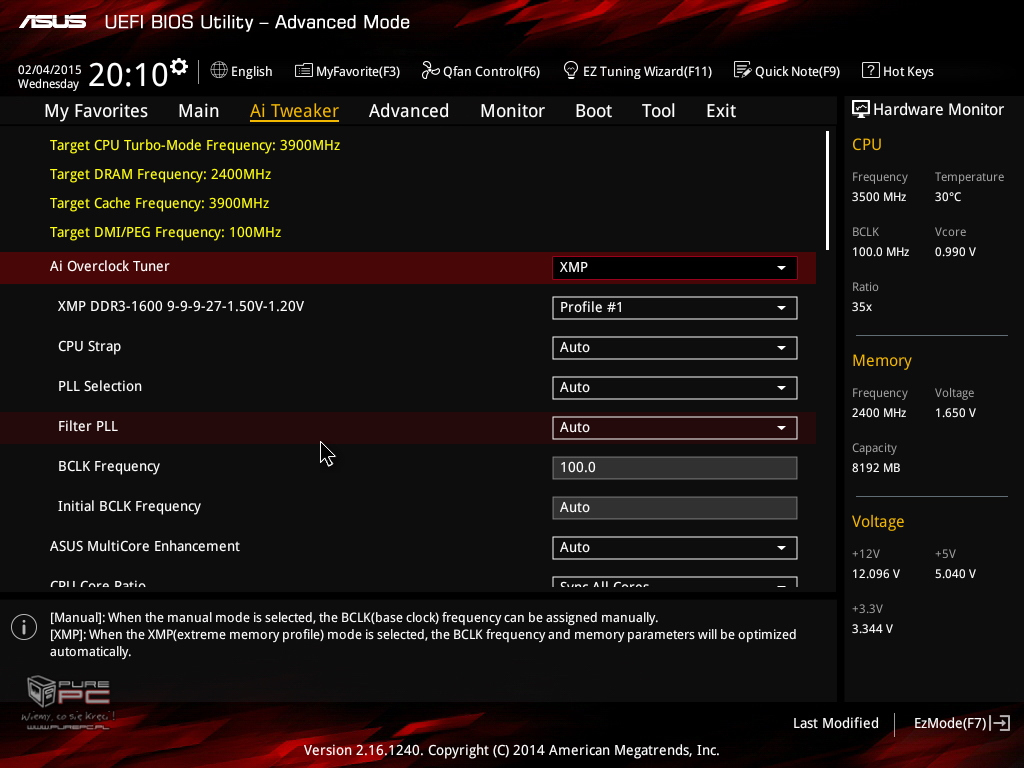Expand the CPU Strap dropdown
Screen dimensions: 1024x768
click(675, 347)
